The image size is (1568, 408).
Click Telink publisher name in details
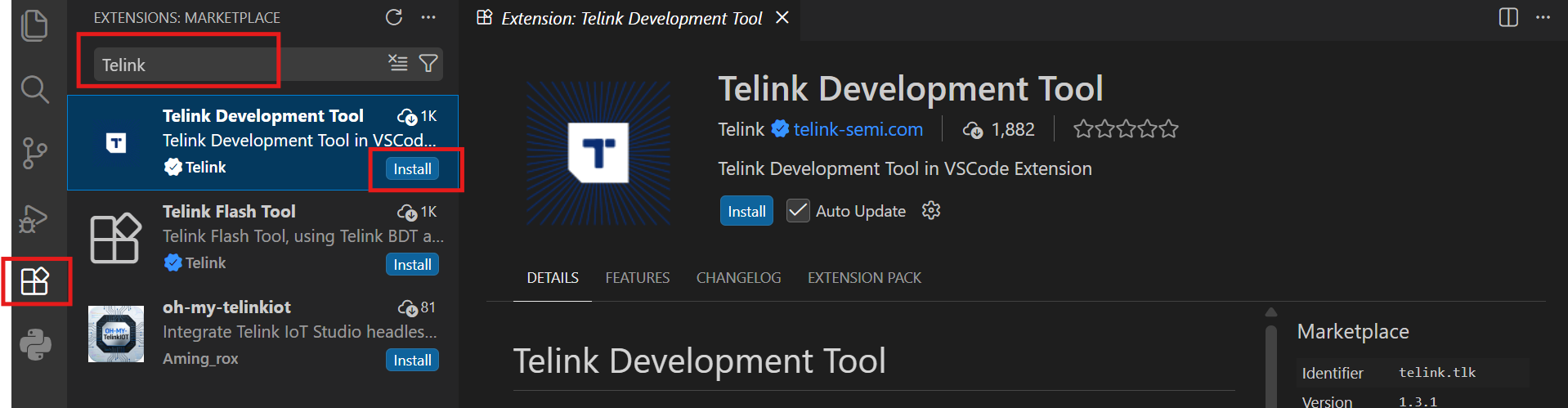[741, 129]
